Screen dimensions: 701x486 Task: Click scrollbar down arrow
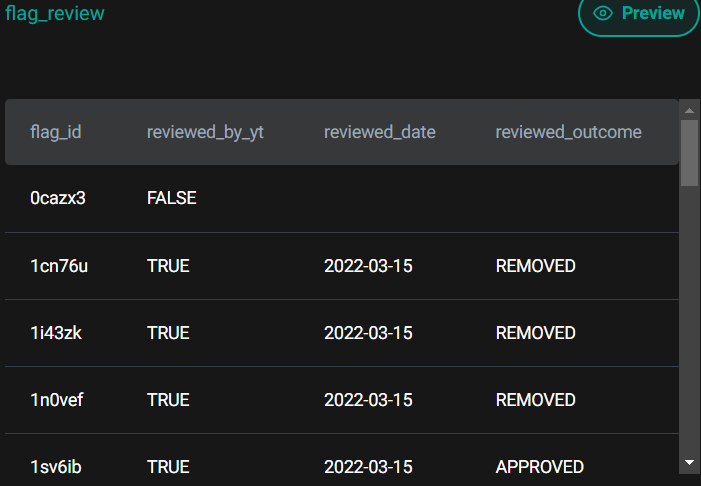click(x=689, y=462)
